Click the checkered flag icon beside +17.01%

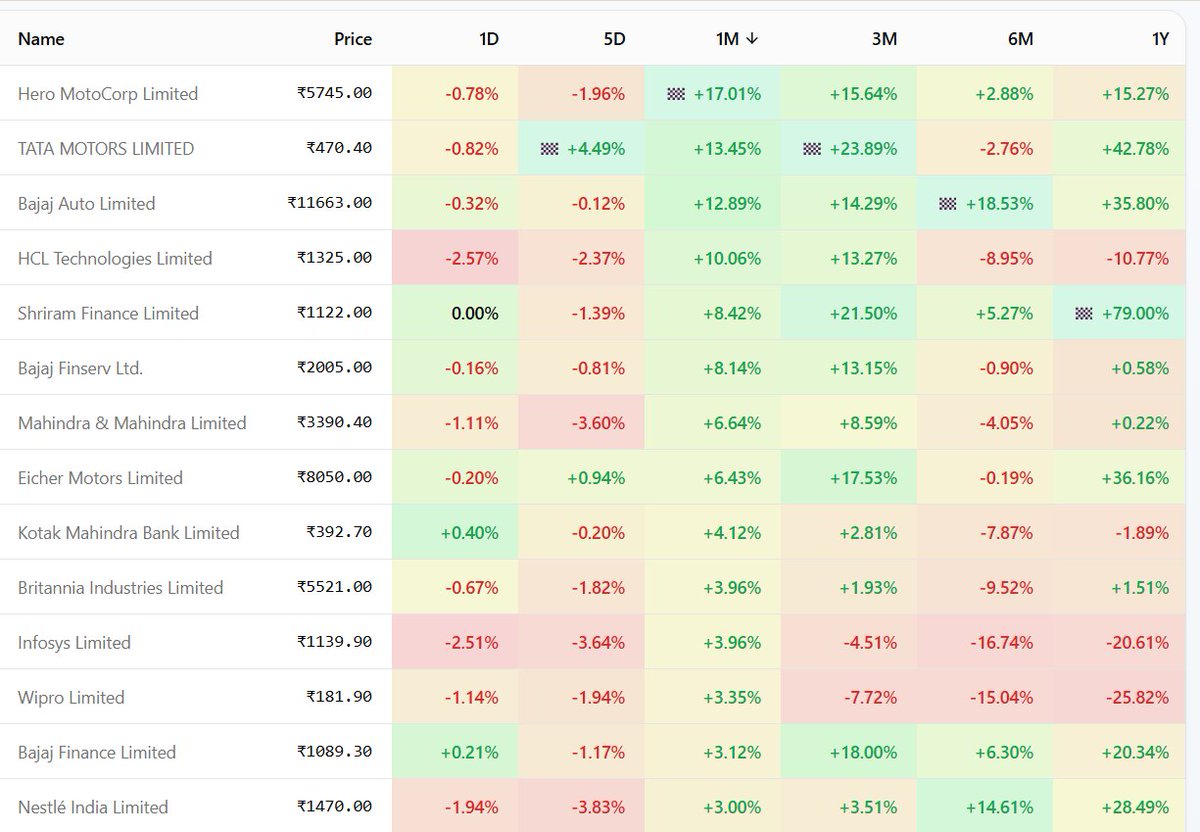(x=675, y=94)
